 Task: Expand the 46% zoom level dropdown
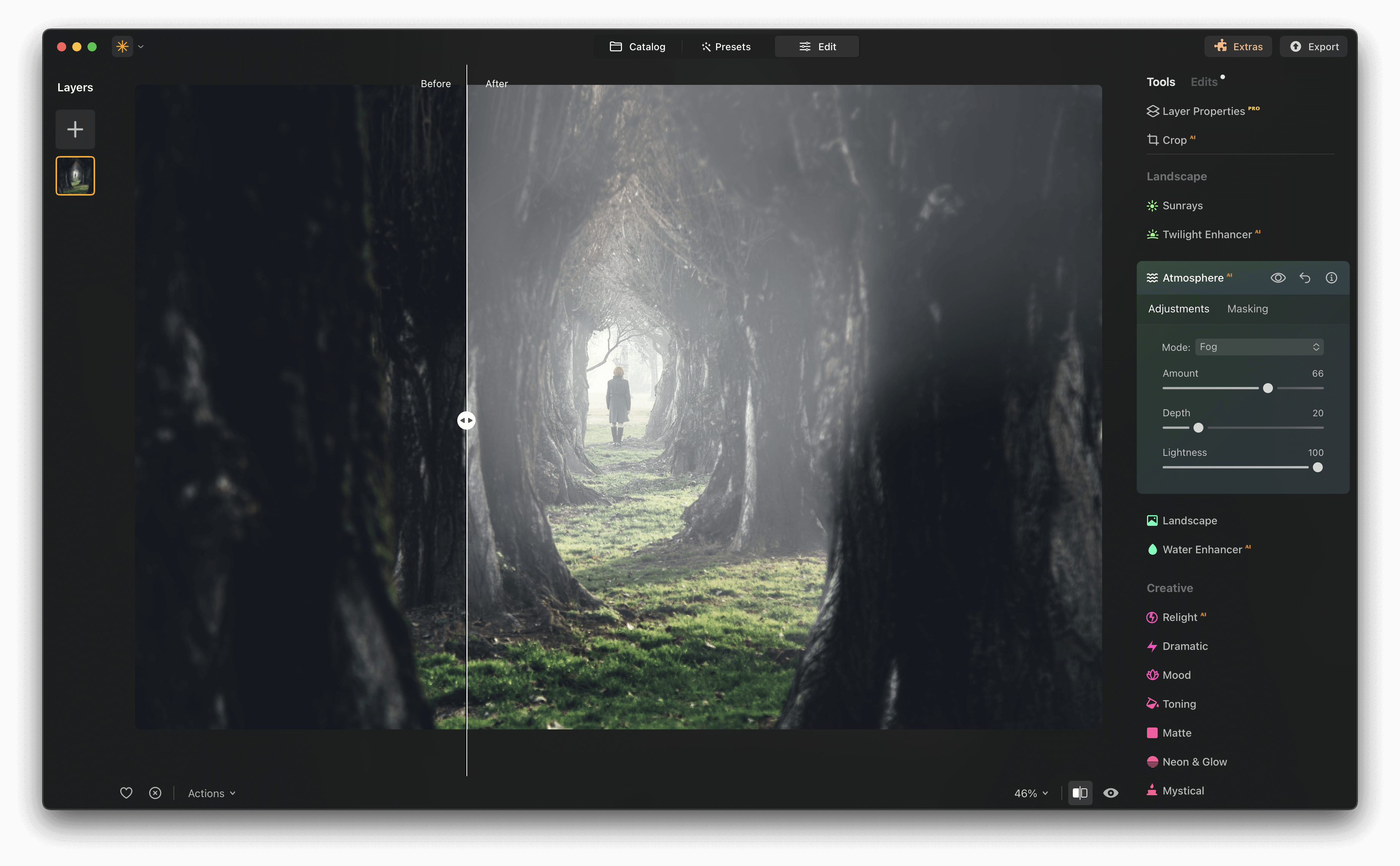click(1031, 793)
